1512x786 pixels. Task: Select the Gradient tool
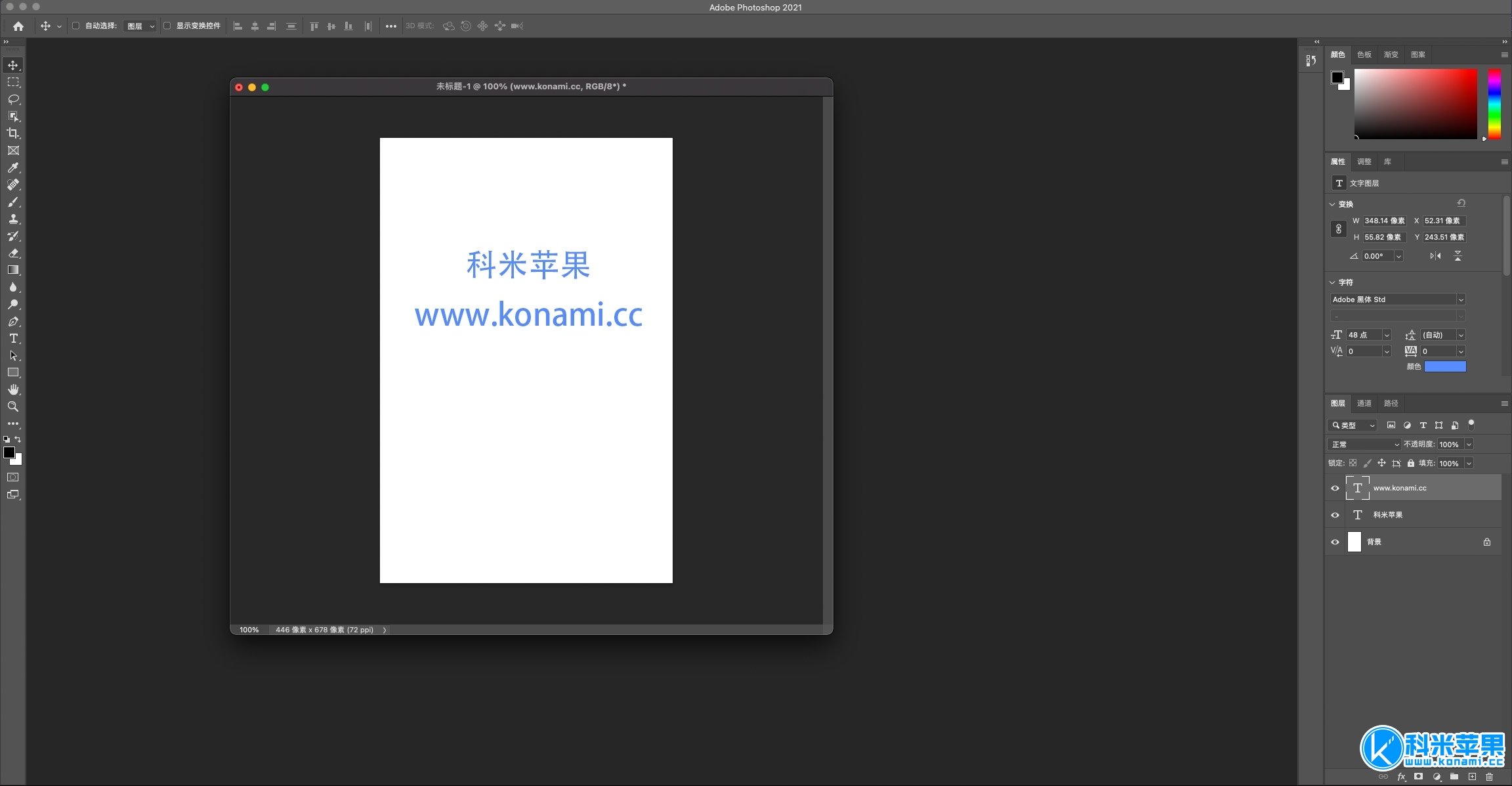coord(13,270)
